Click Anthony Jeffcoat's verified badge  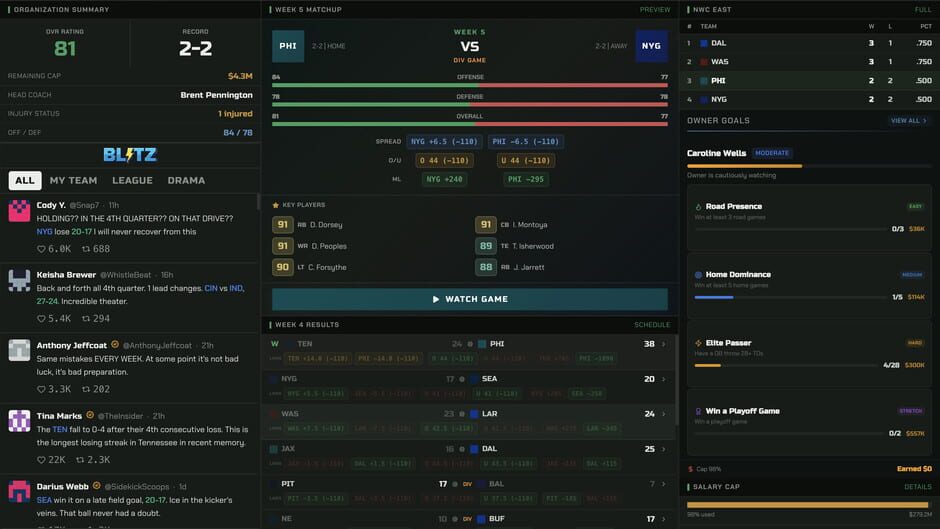tap(115, 345)
